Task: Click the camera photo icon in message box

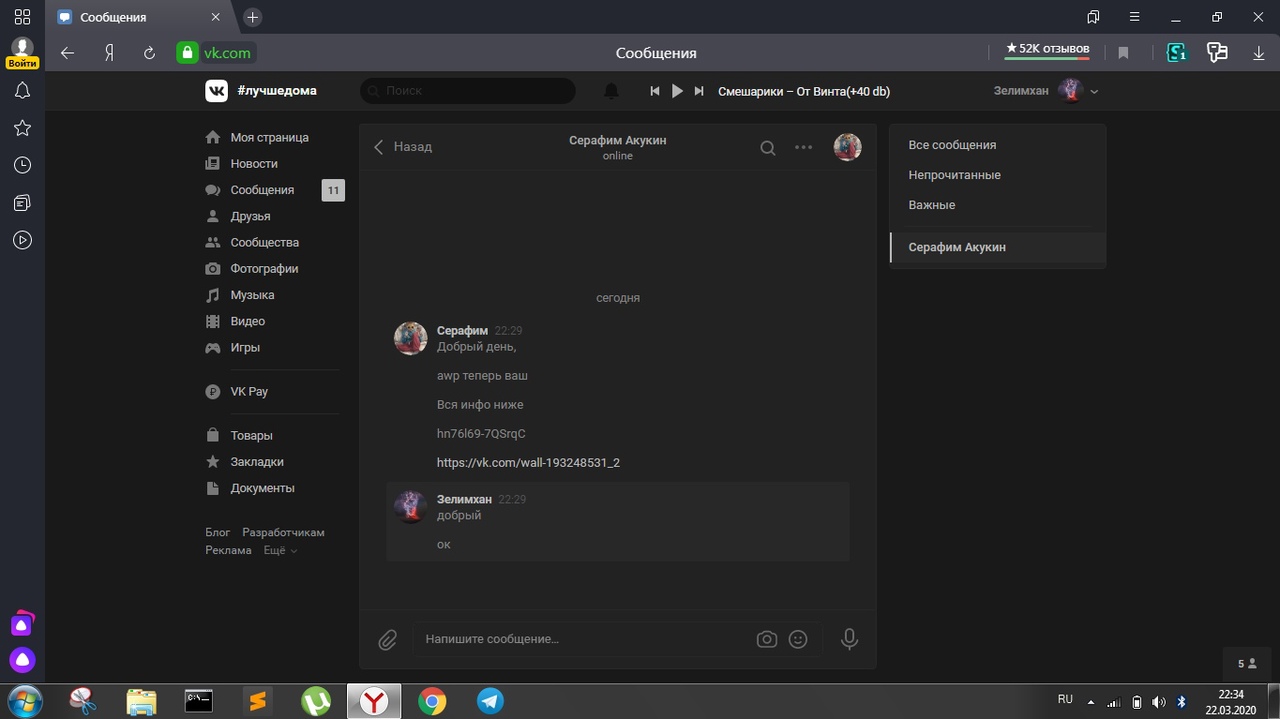Action: pos(767,639)
